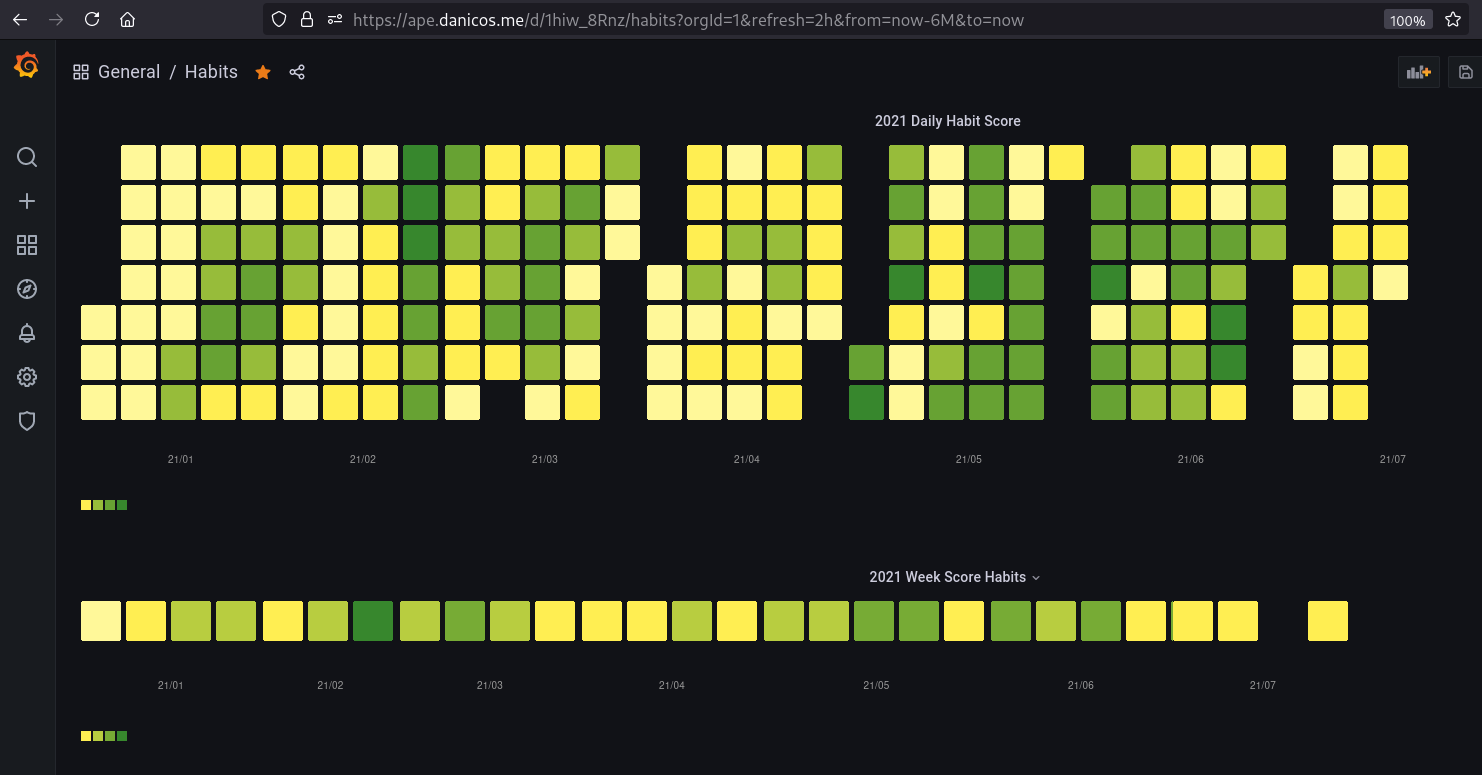This screenshot has width=1482, height=775.
Task: Click the 21/04 label under daily heatmap
Action: pyautogui.click(x=747, y=460)
